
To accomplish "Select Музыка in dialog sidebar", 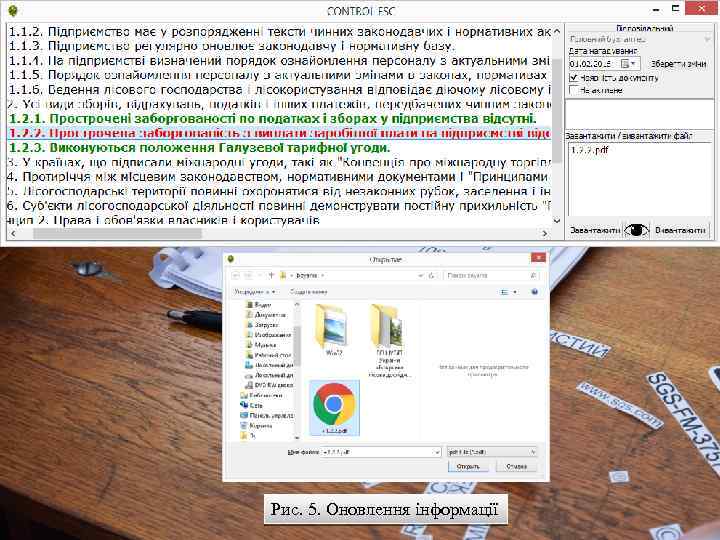I will coord(261,345).
